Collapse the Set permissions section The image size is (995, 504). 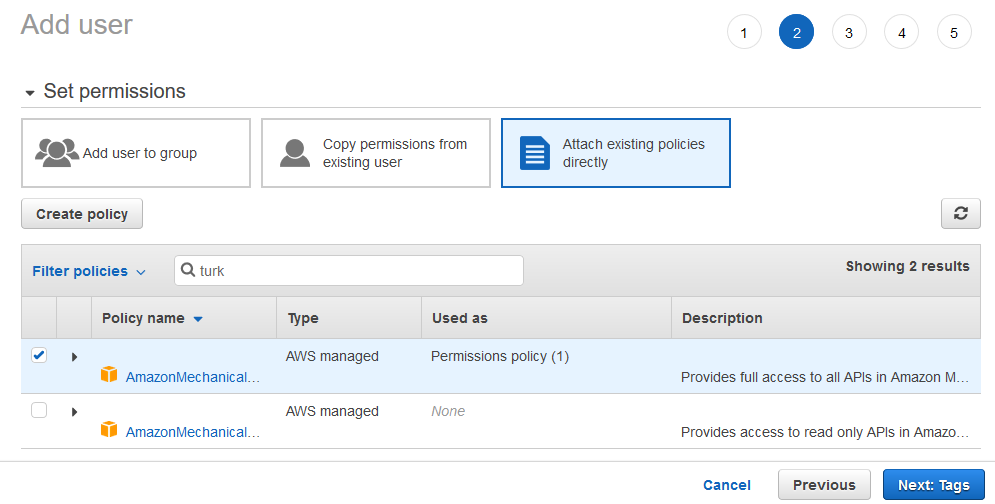pyautogui.click(x=30, y=93)
